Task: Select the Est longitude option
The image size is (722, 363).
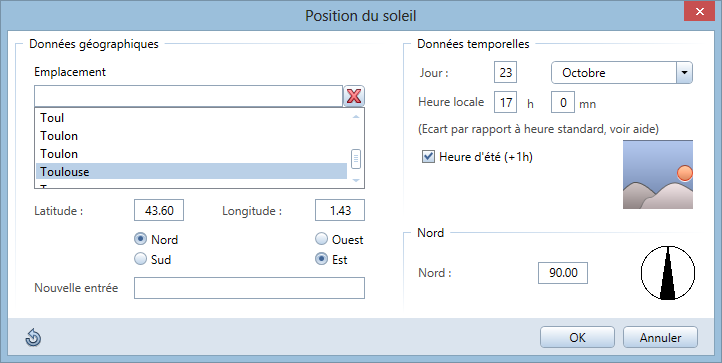Action: coord(321,259)
